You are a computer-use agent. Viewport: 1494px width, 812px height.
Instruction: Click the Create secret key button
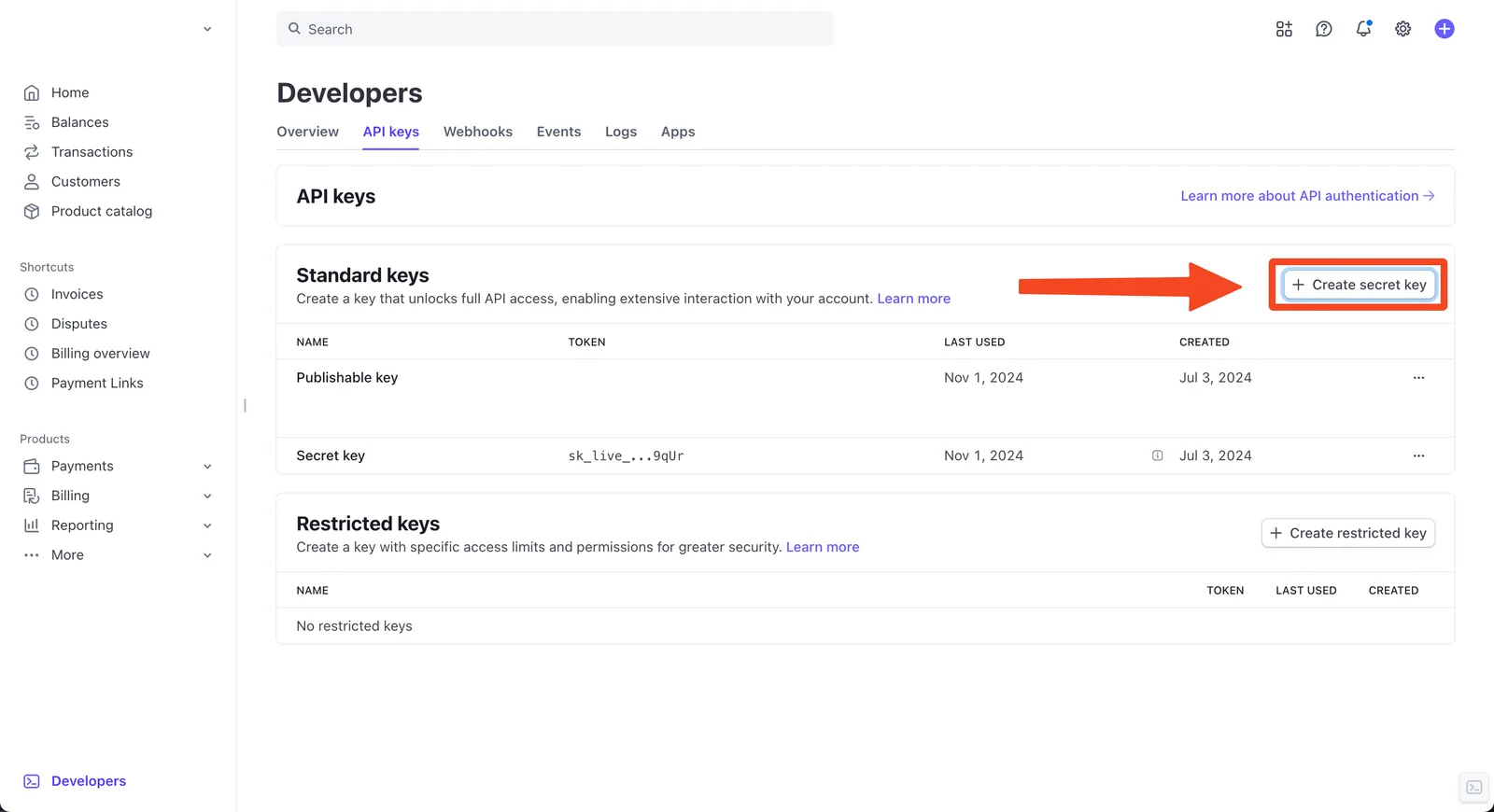click(1359, 285)
